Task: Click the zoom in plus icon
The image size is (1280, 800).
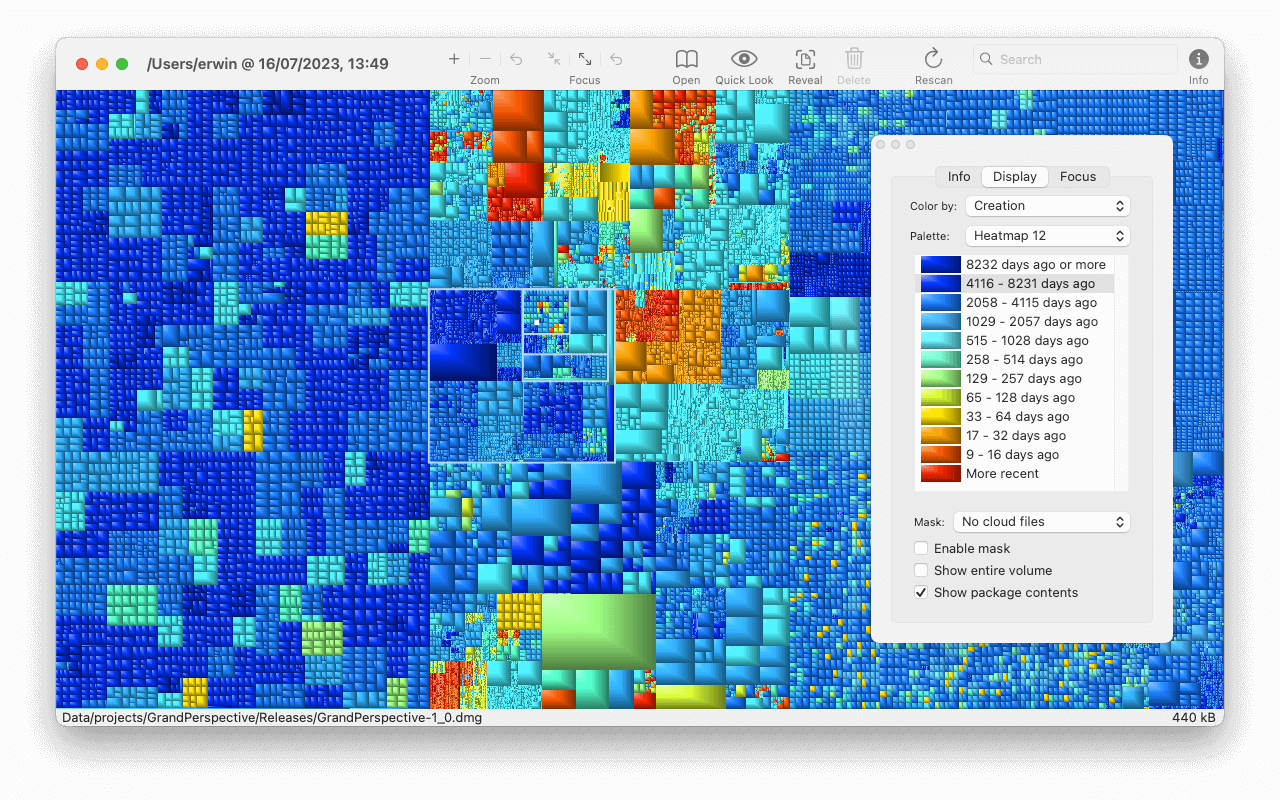Action: (454, 59)
